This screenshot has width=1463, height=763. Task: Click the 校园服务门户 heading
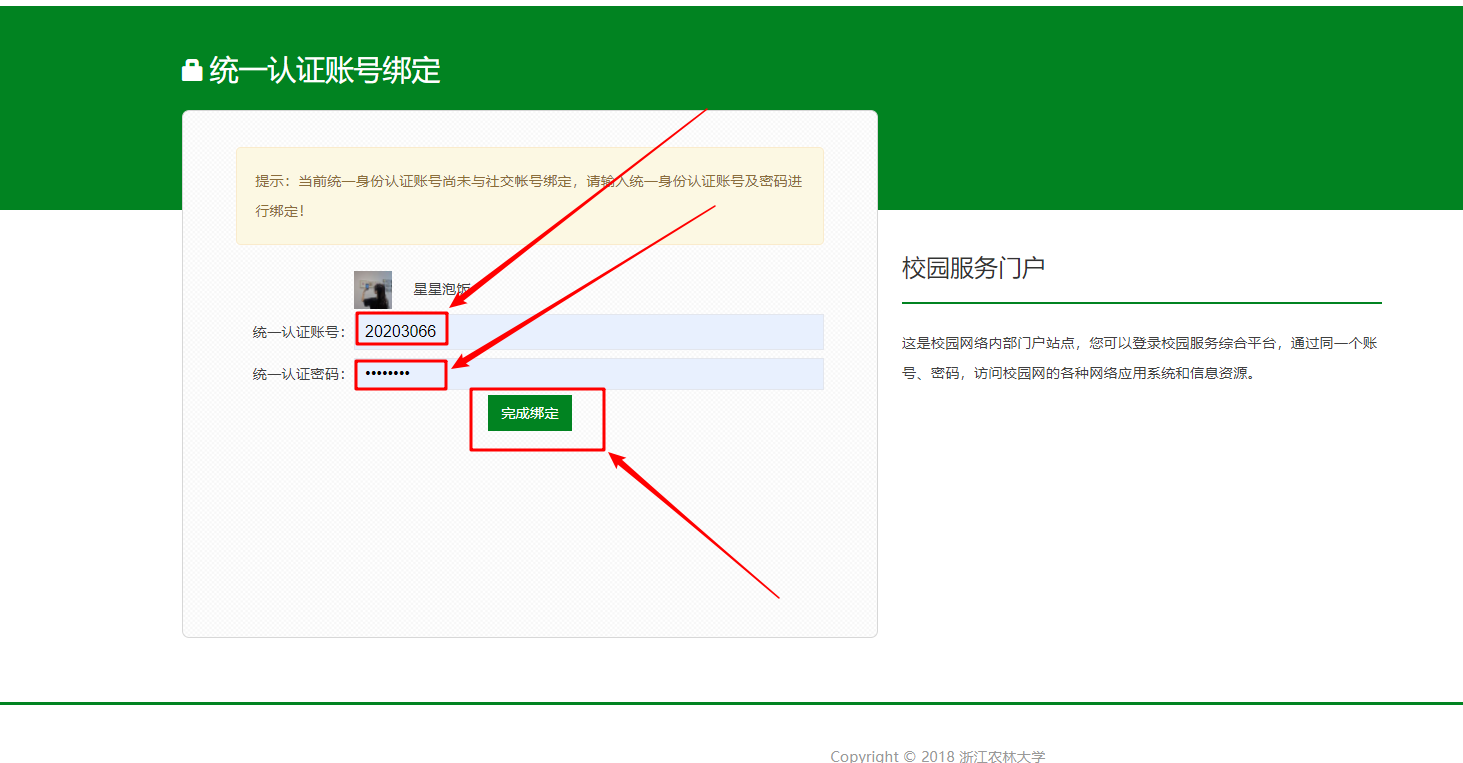(x=973, y=268)
